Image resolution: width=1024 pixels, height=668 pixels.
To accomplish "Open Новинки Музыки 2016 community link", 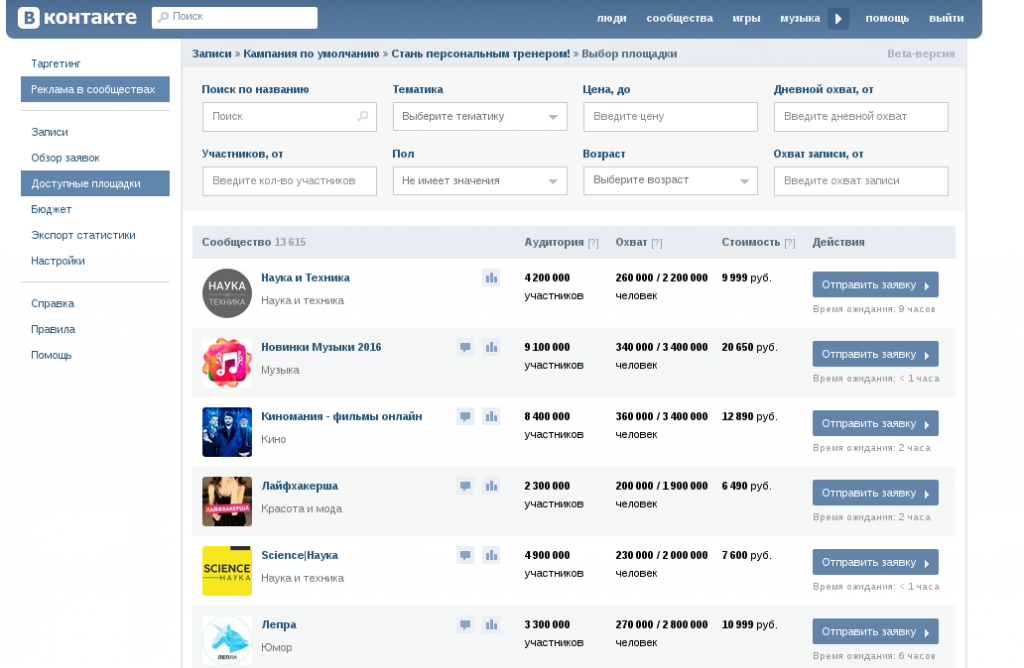I will point(321,347).
